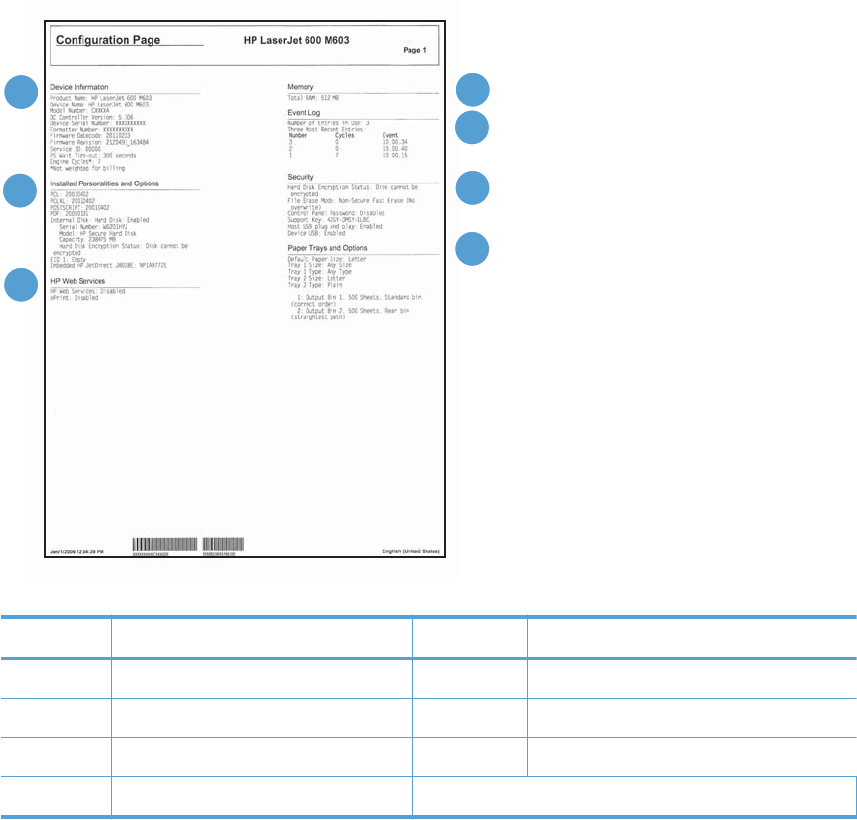Click the "Tray 2 Size: Letter" line
Viewport: 857px width, 820px height.
pos(316,278)
